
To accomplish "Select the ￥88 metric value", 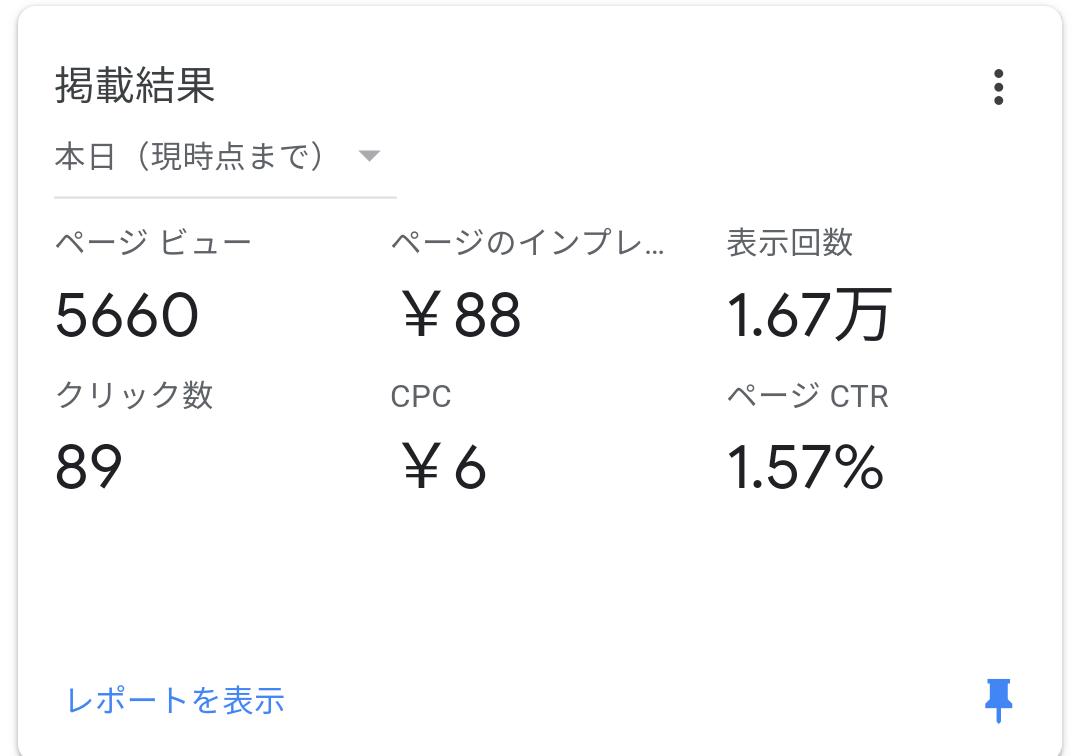I will [x=459, y=315].
